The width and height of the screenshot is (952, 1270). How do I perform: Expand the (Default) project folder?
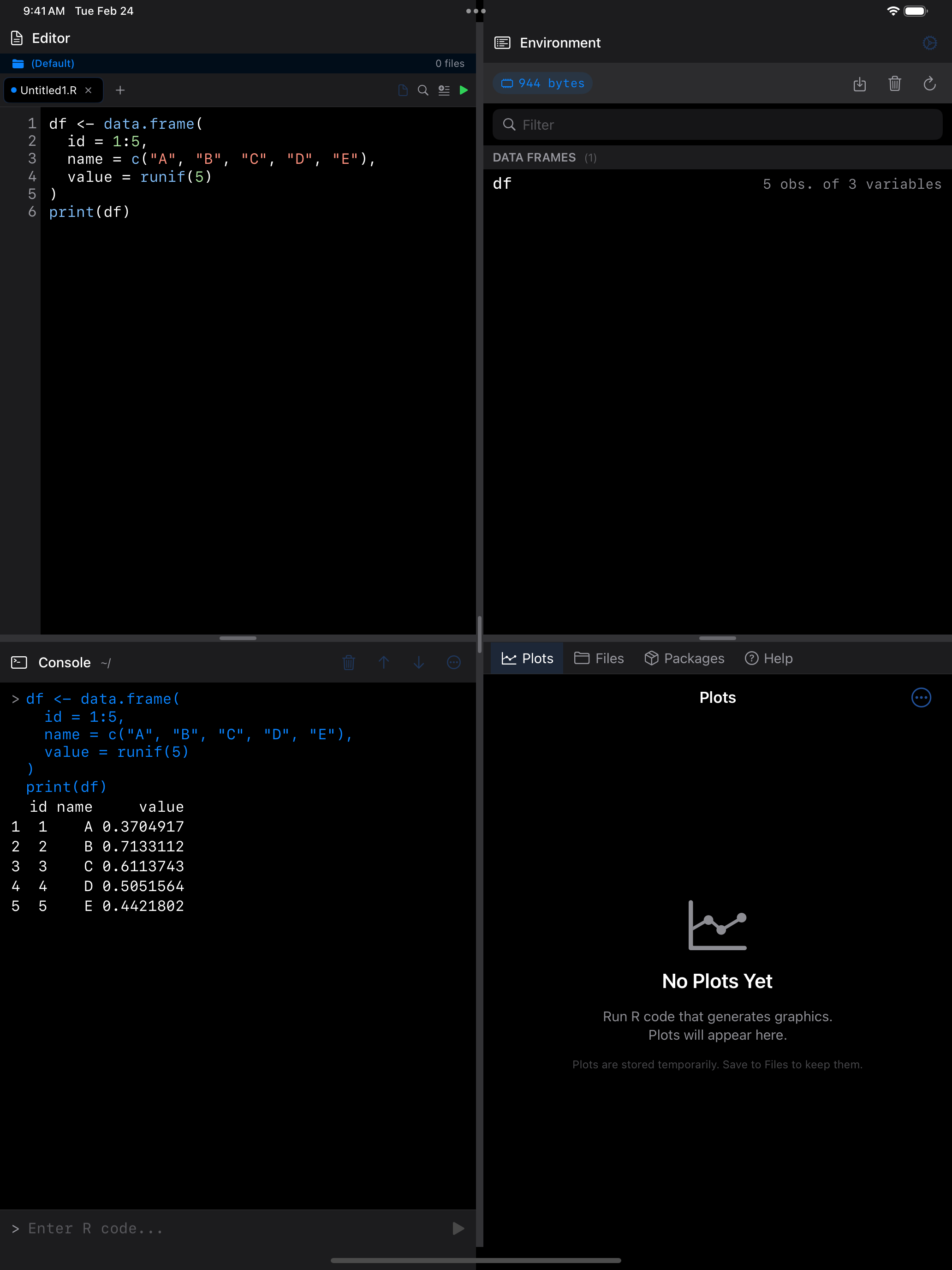click(52, 63)
